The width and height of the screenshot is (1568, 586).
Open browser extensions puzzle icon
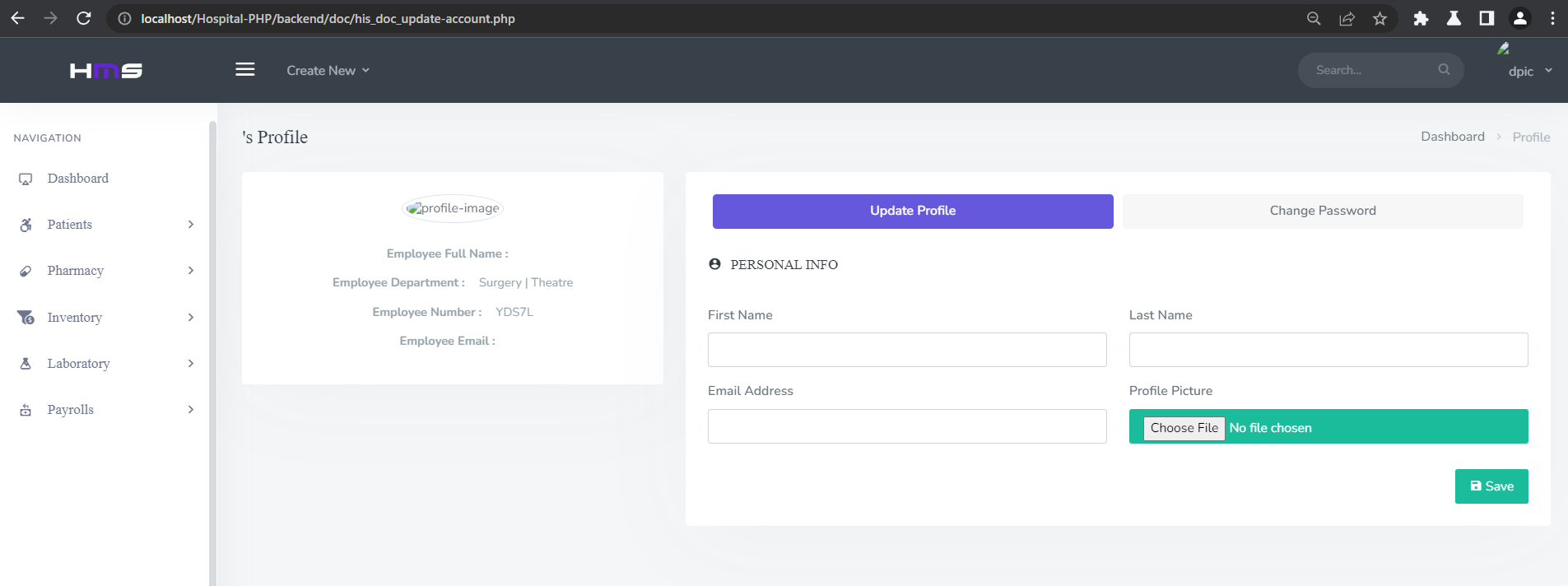pos(1421,18)
